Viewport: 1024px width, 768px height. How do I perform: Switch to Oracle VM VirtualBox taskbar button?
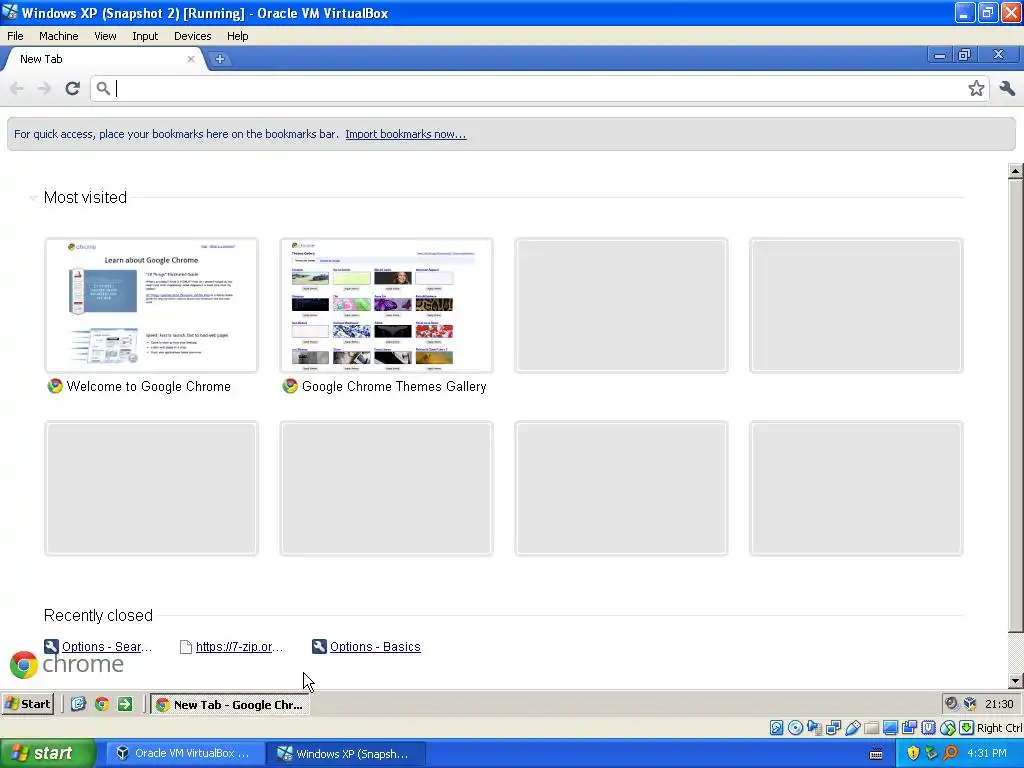[186, 753]
